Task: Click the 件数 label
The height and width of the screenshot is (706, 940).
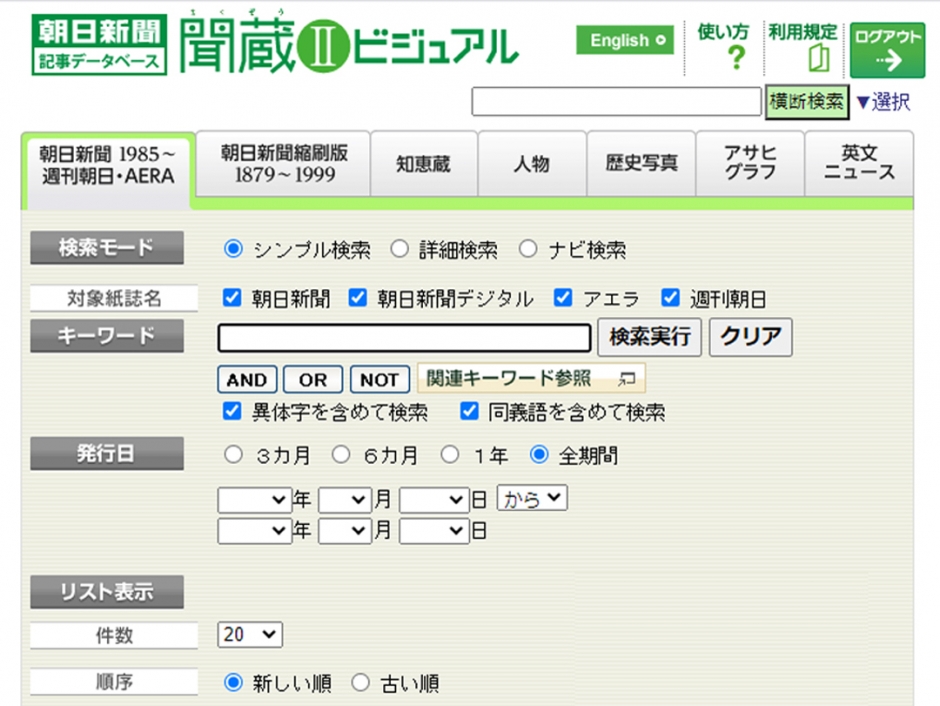Action: [x=114, y=635]
